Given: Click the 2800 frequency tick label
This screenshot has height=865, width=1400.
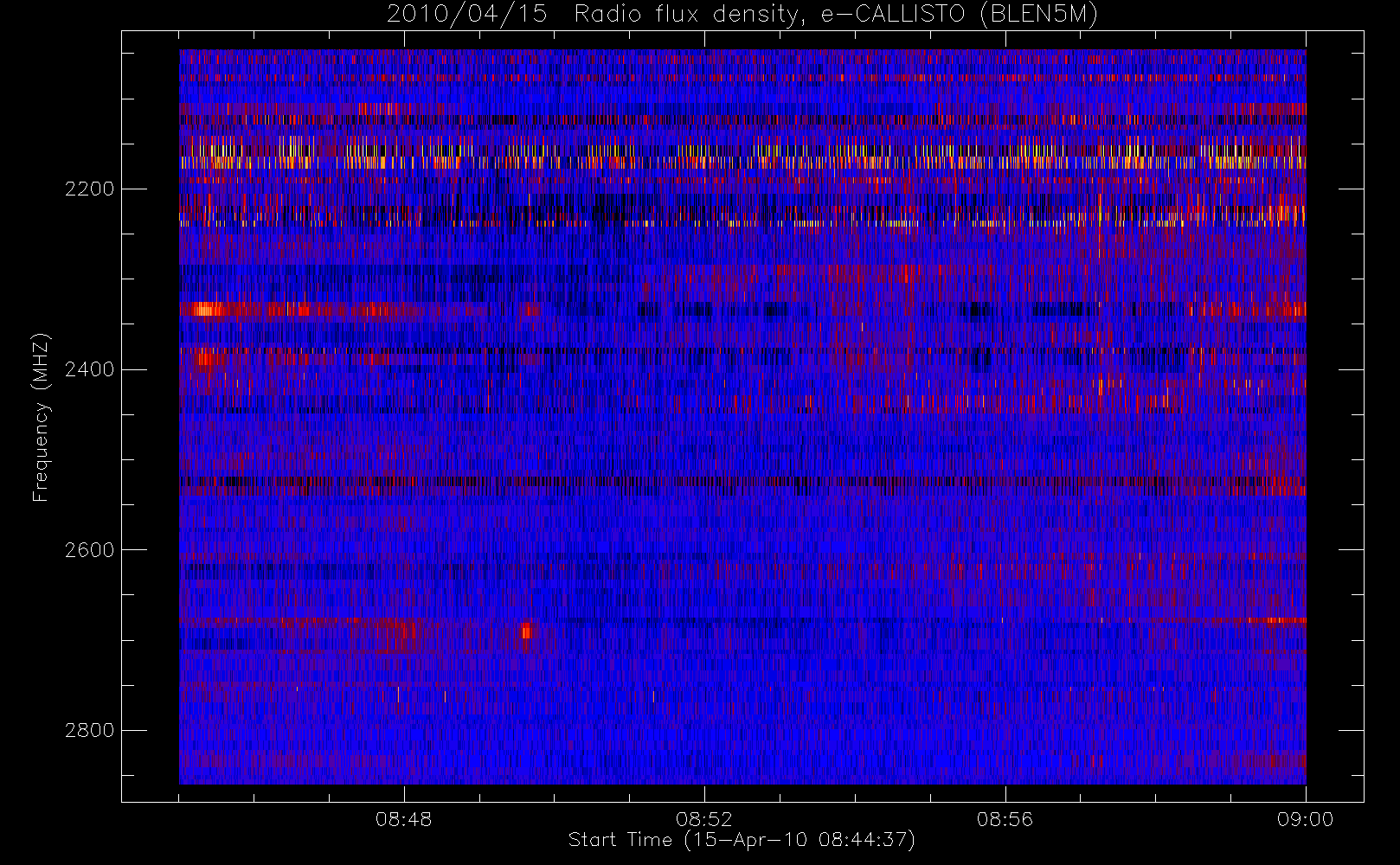Looking at the screenshot, I should point(89,731).
